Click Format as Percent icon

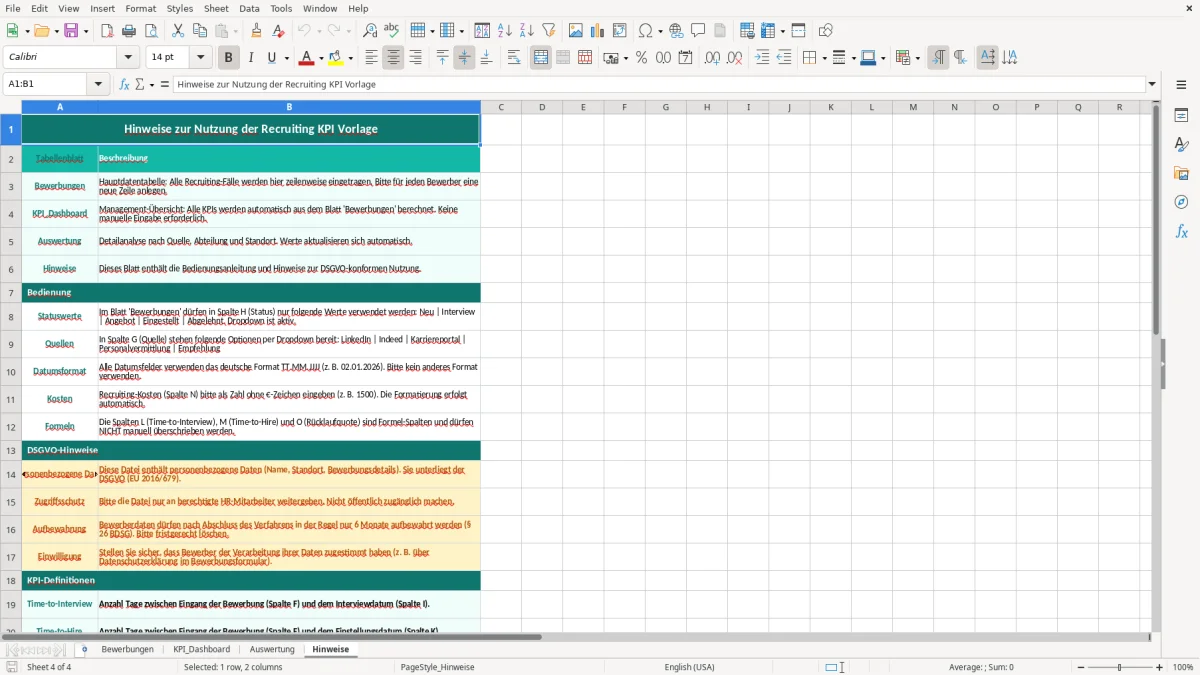coord(641,58)
